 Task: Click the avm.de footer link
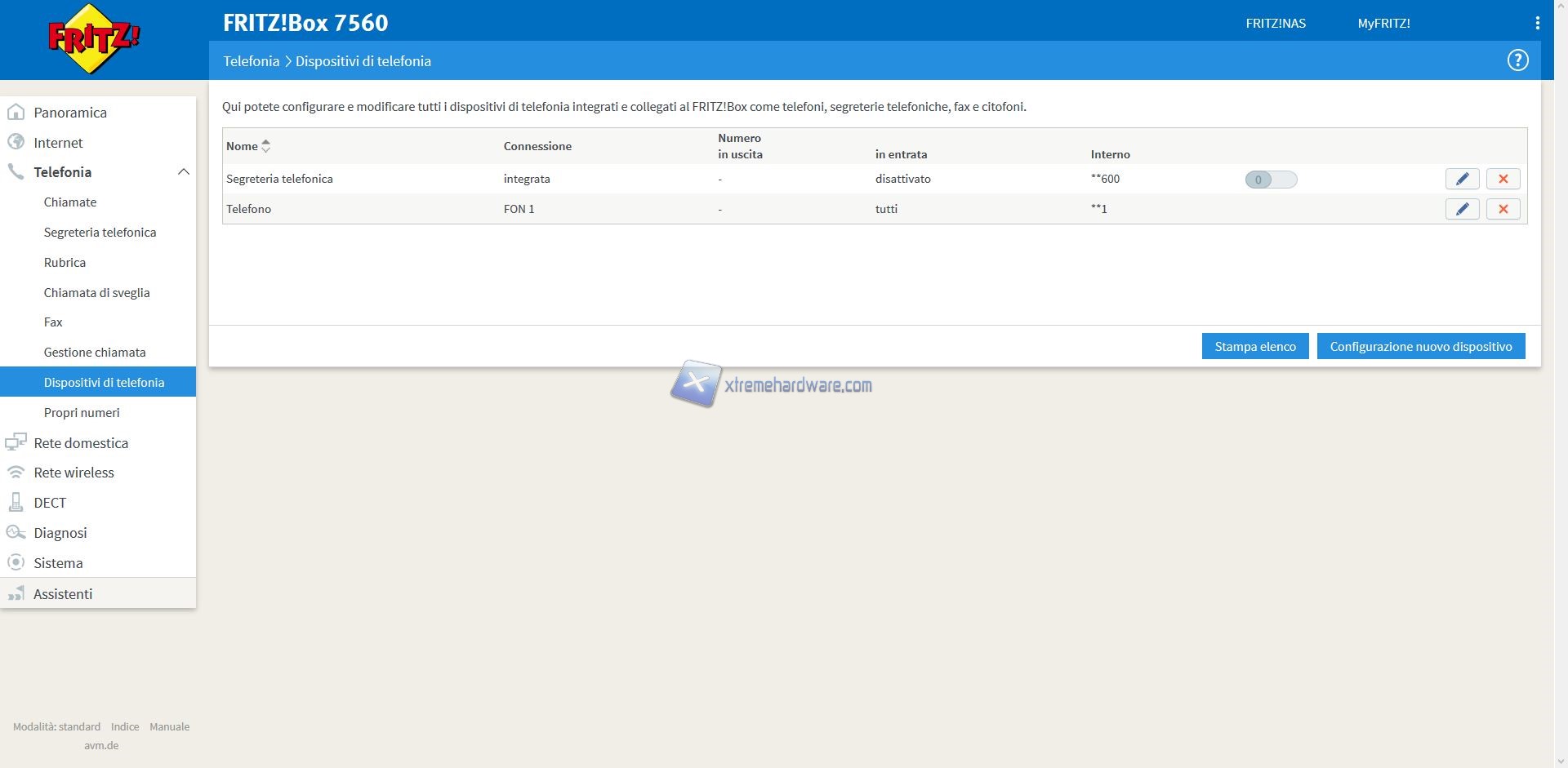coord(101,745)
